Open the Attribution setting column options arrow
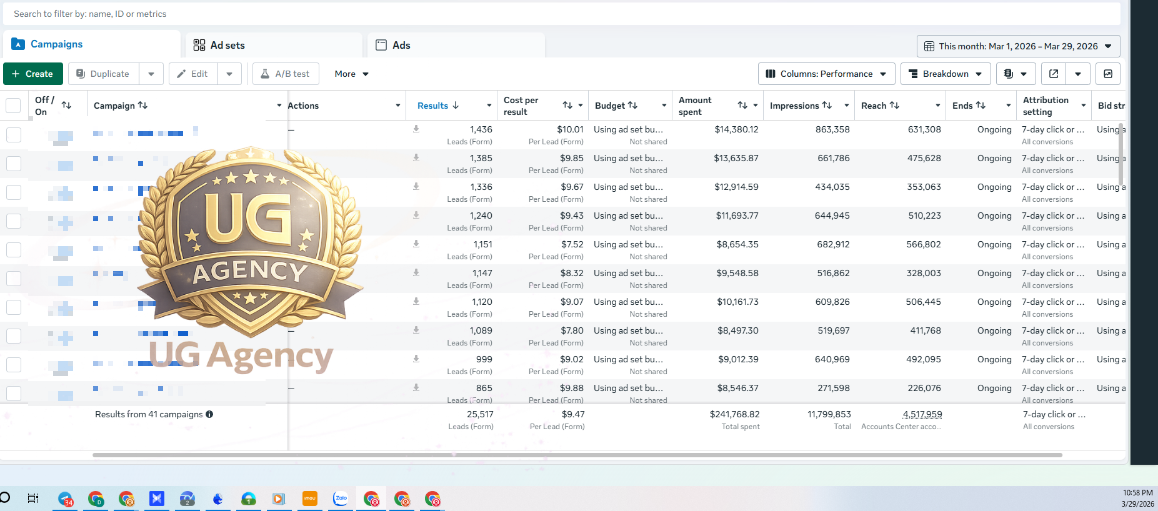 pos(1082,106)
